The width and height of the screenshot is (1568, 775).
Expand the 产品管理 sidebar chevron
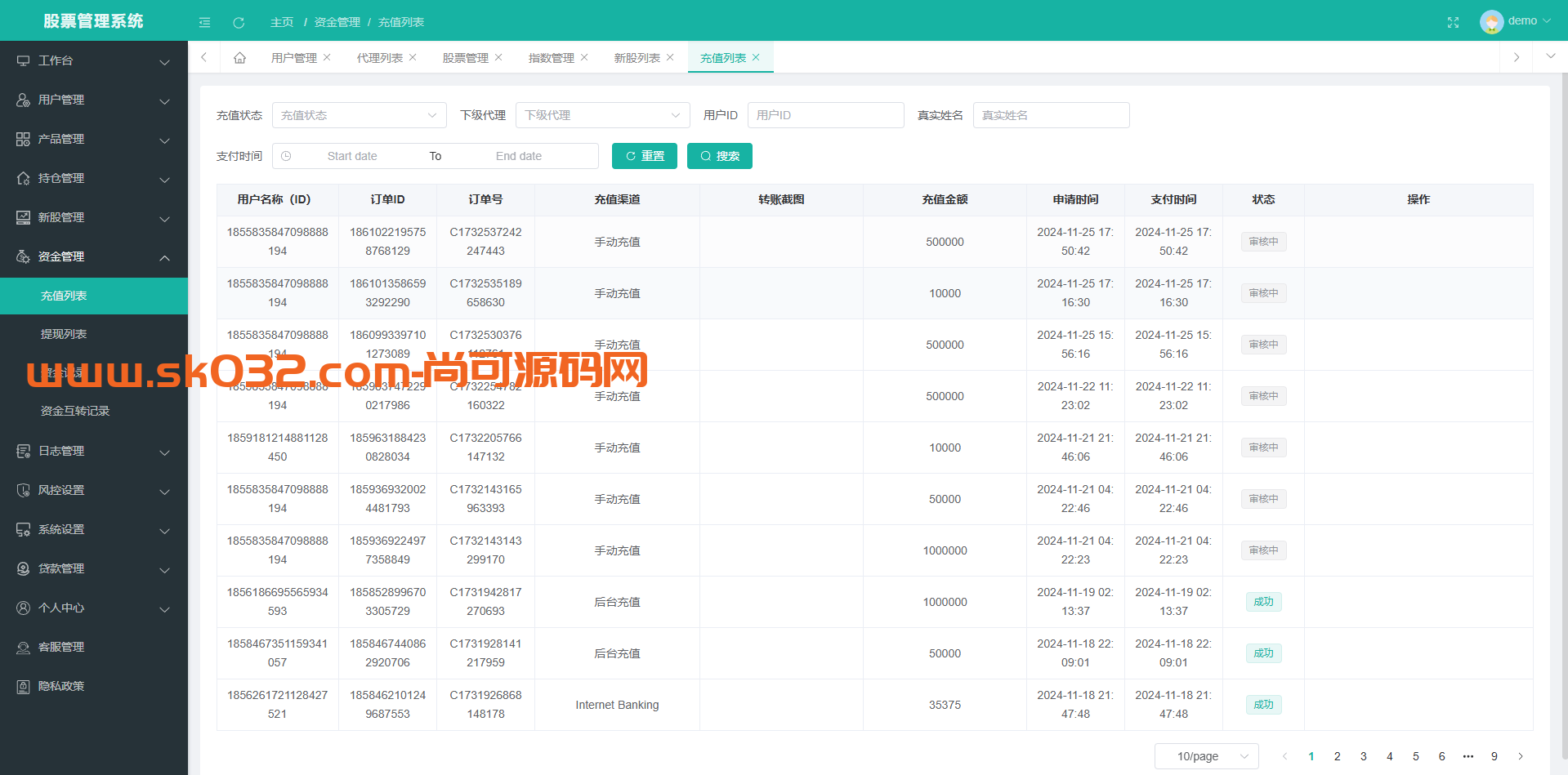click(x=164, y=140)
